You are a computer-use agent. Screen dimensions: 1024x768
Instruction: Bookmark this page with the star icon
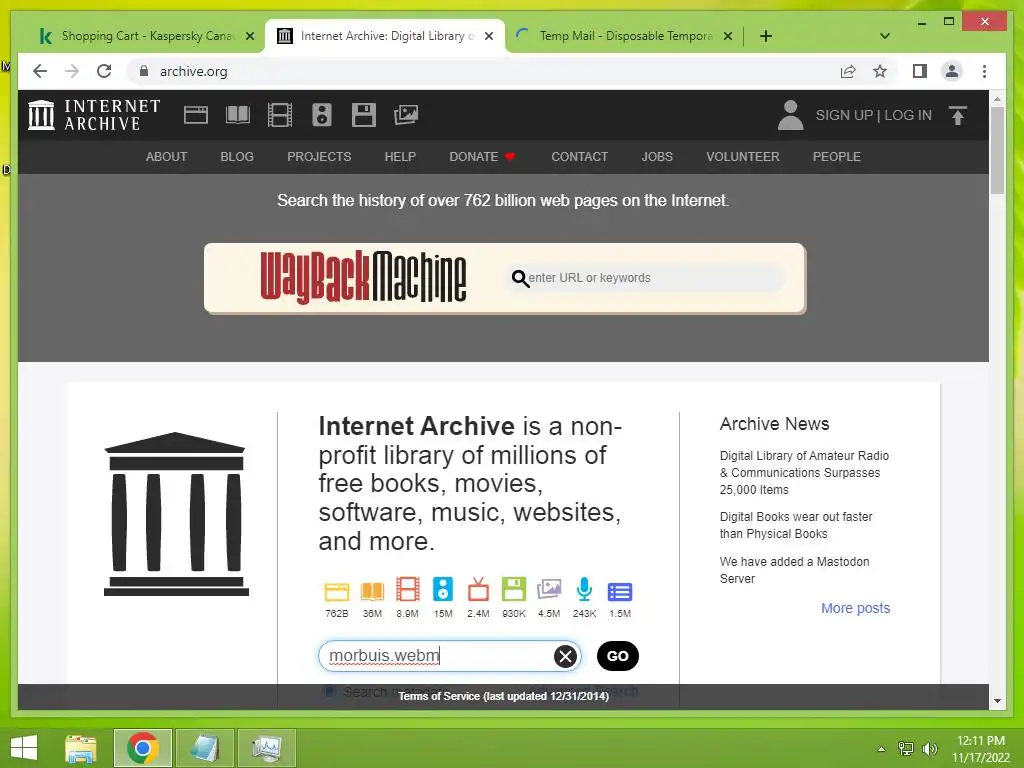tap(880, 71)
